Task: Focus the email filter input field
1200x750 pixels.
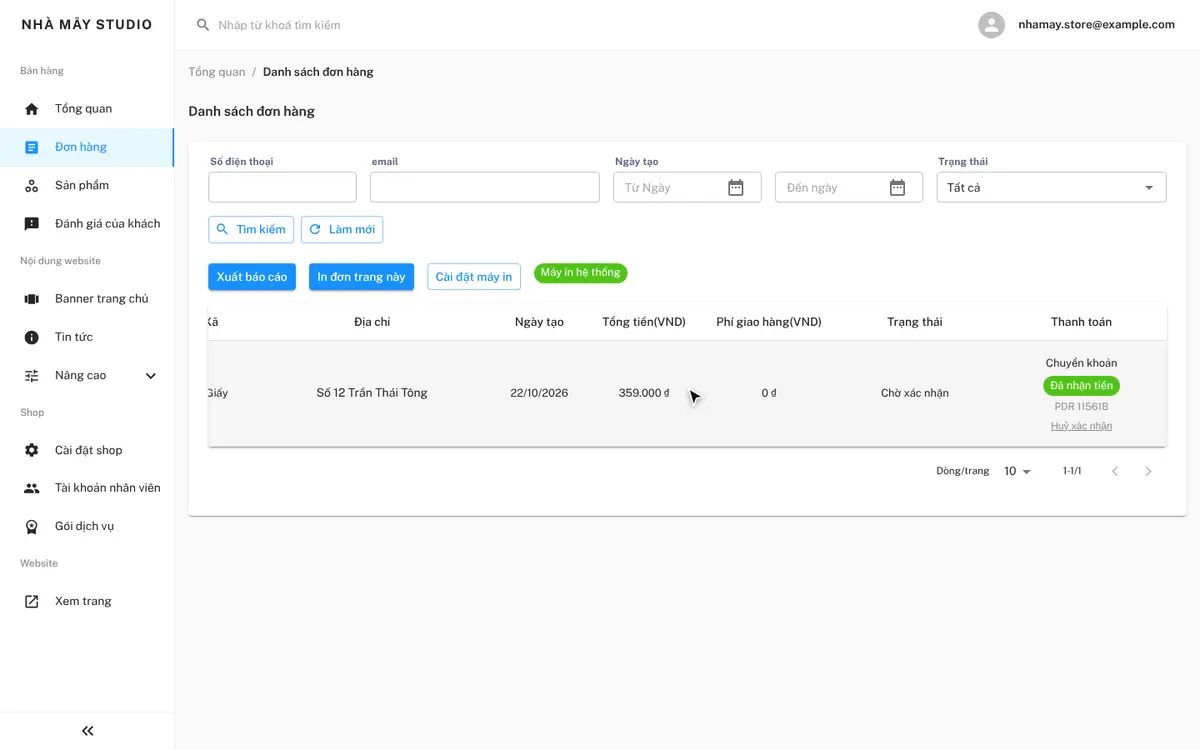Action: (x=485, y=187)
